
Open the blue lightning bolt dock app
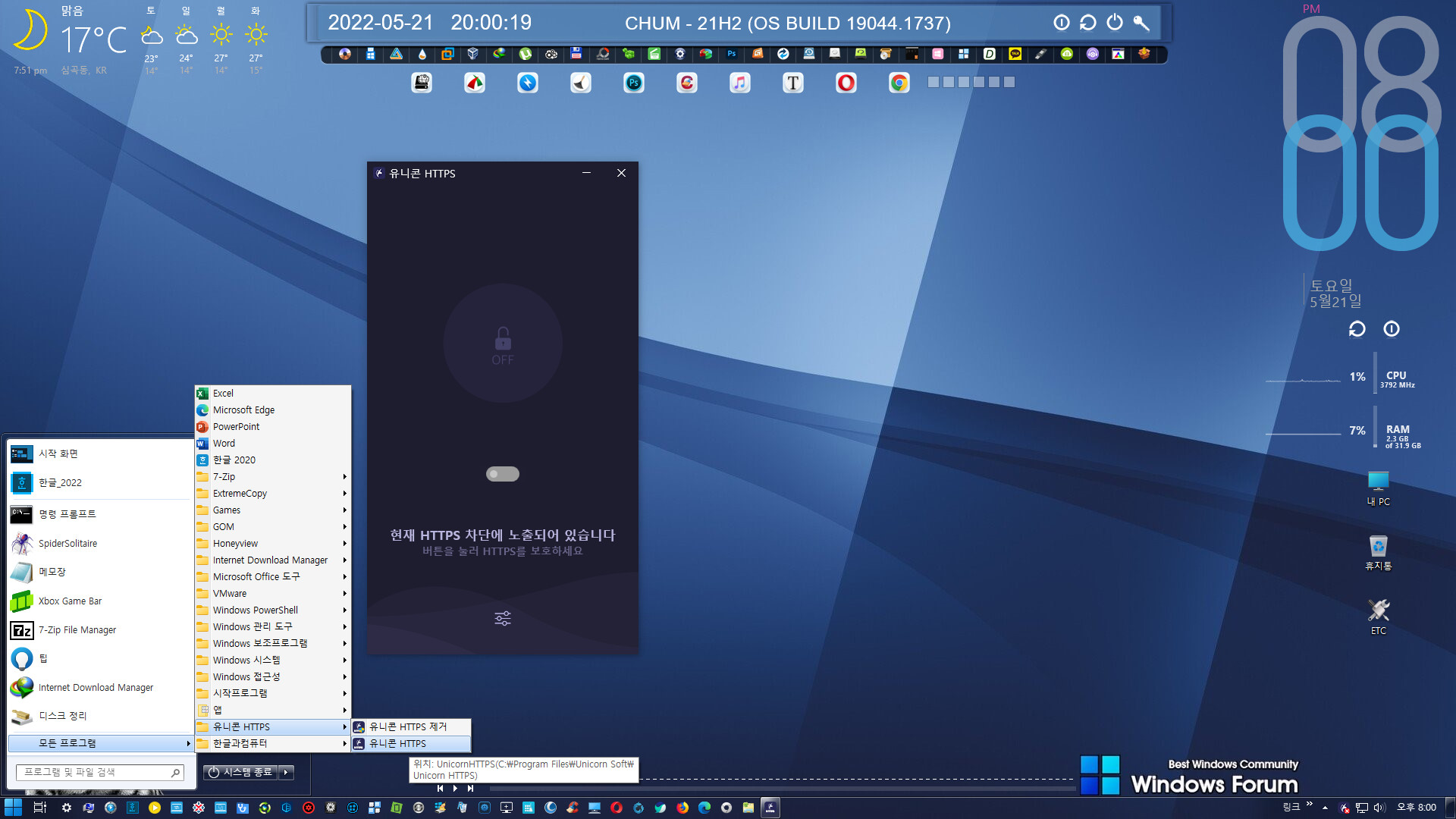pos(528,83)
